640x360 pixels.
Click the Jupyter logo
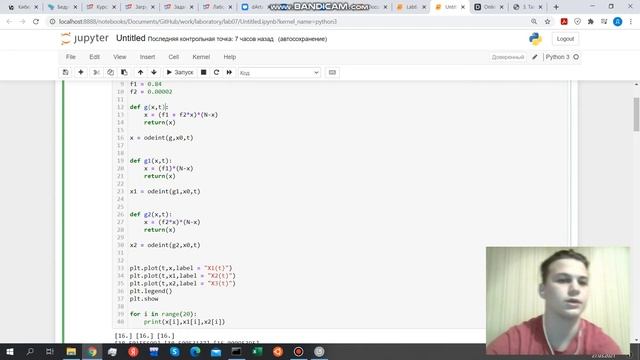(x=84, y=38)
